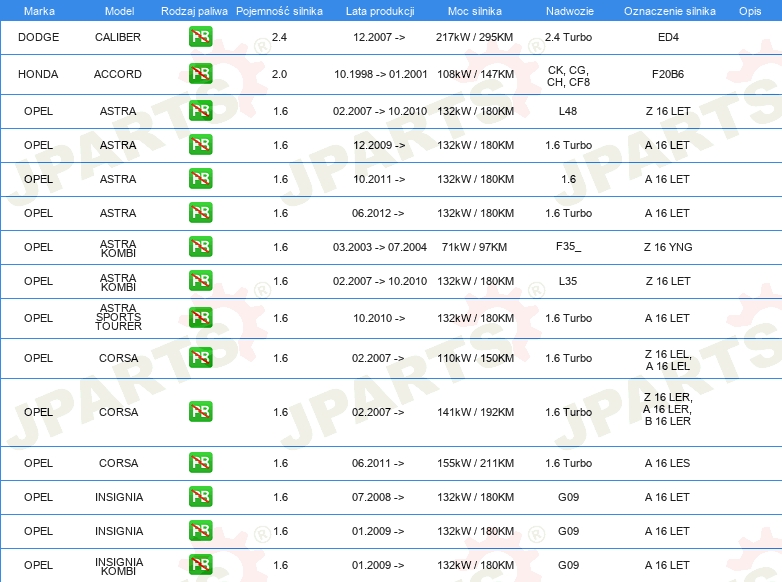Click fuel icon for Insignia from 07.2008

click(x=200, y=497)
